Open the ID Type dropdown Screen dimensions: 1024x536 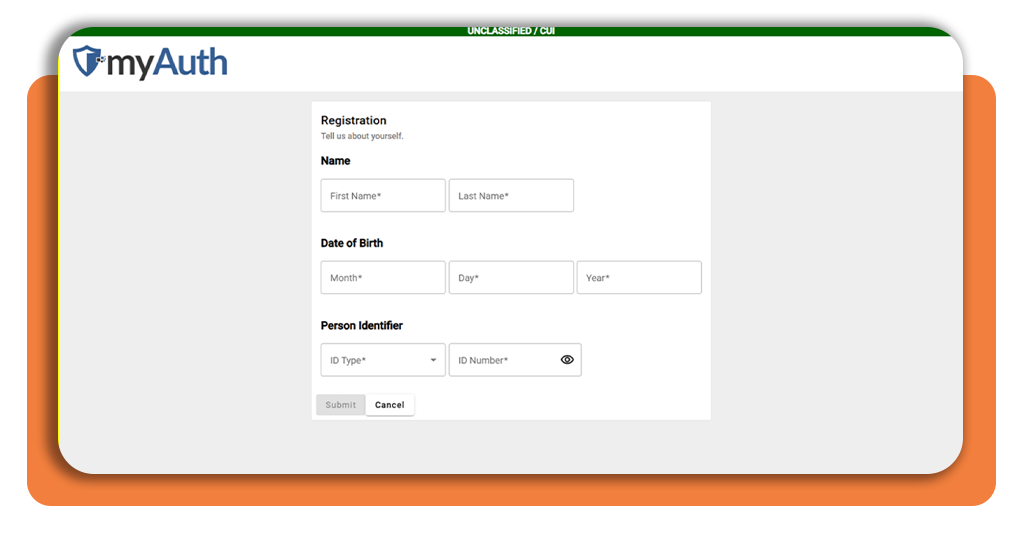point(383,360)
